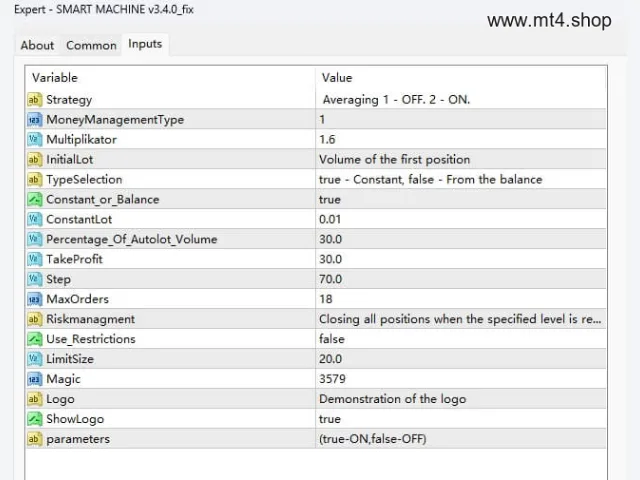Select the parameters variable name
The height and width of the screenshot is (480, 640).
[x=78, y=440]
